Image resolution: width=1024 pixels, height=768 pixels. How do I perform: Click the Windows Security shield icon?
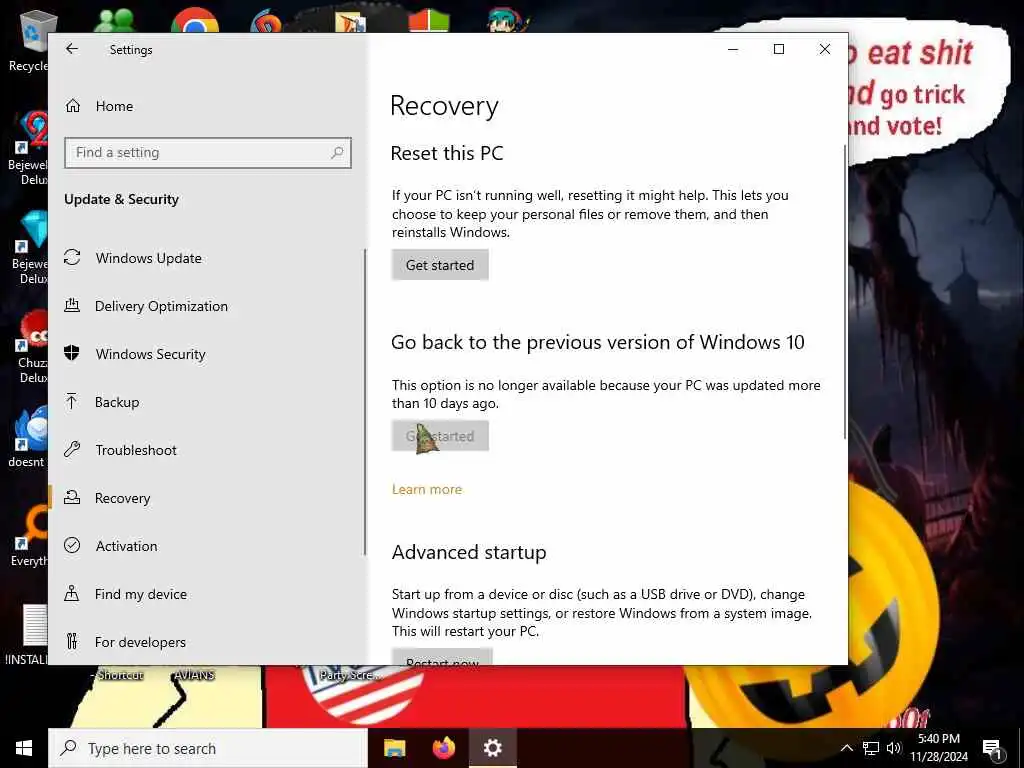pos(72,353)
